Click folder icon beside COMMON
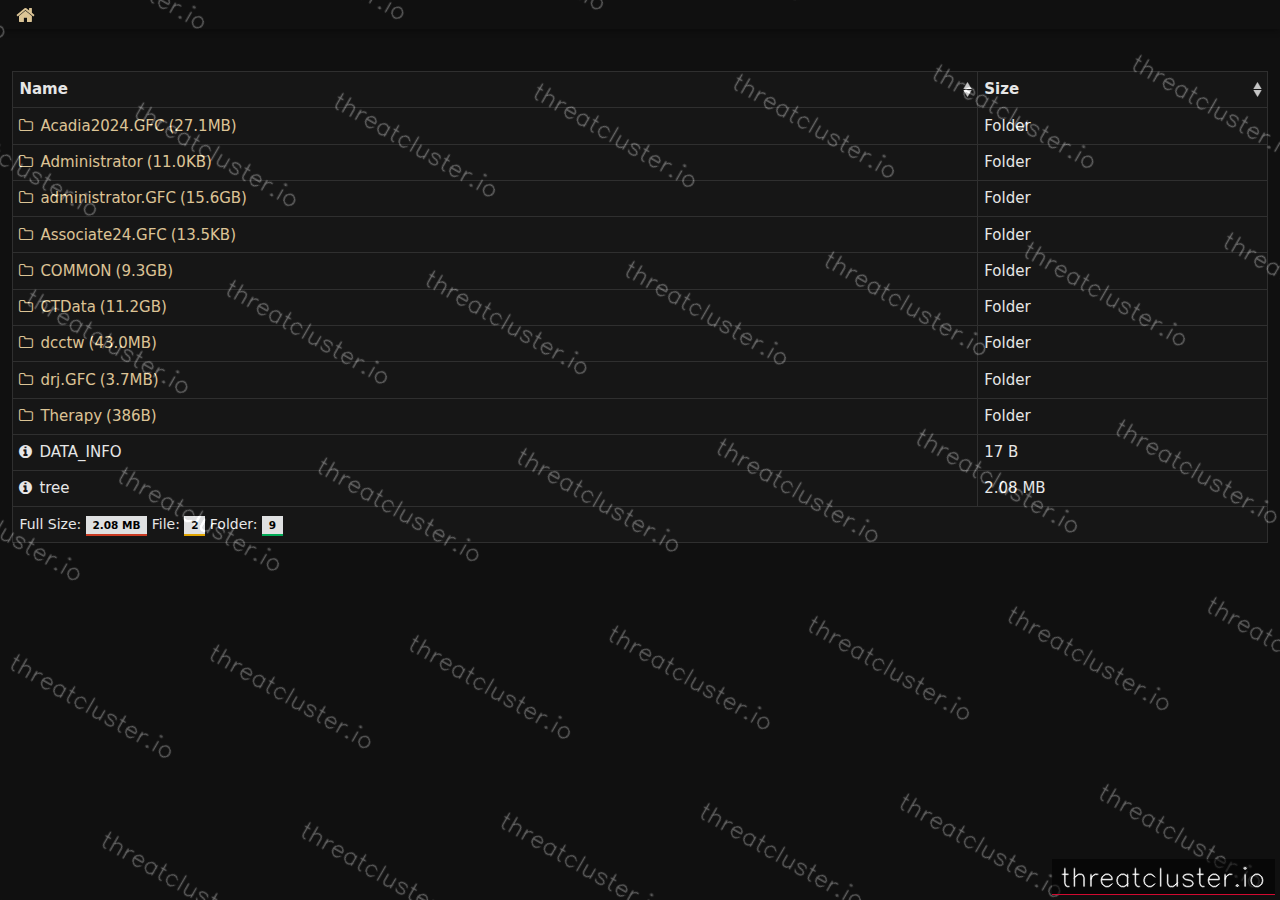The height and width of the screenshot is (900, 1280). click(x=26, y=271)
